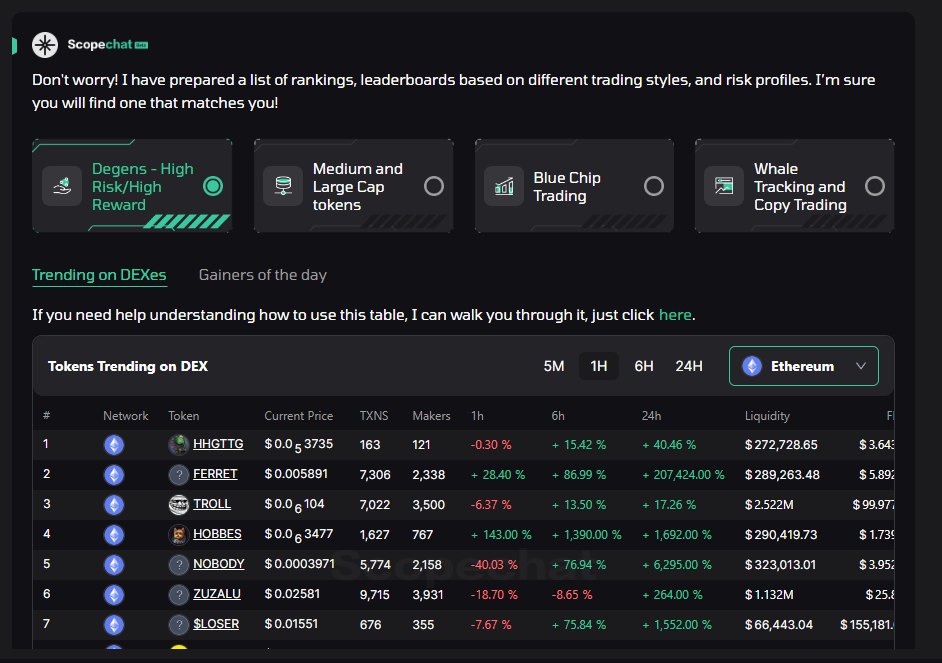Switch the timeframe to 24H

point(689,366)
